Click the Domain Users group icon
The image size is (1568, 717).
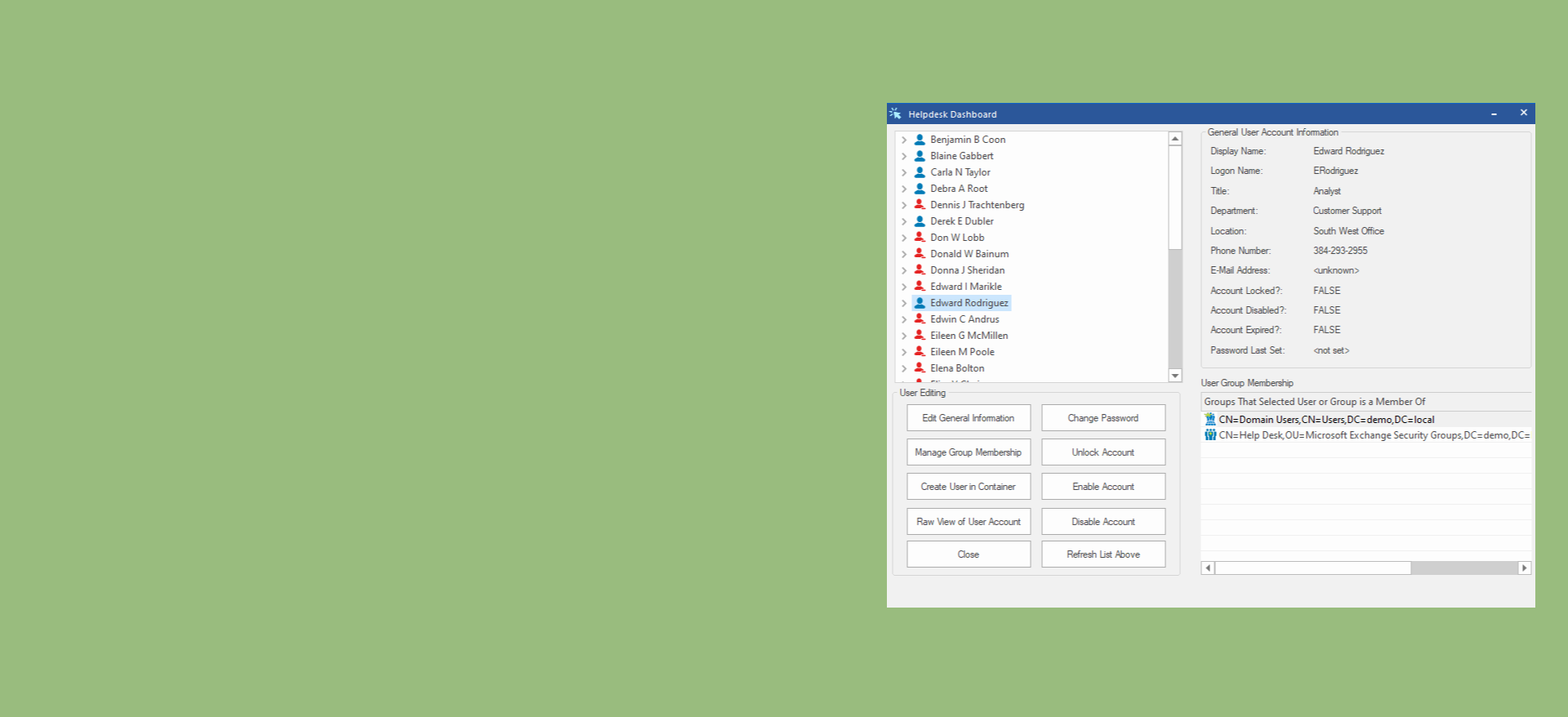[x=1210, y=420]
